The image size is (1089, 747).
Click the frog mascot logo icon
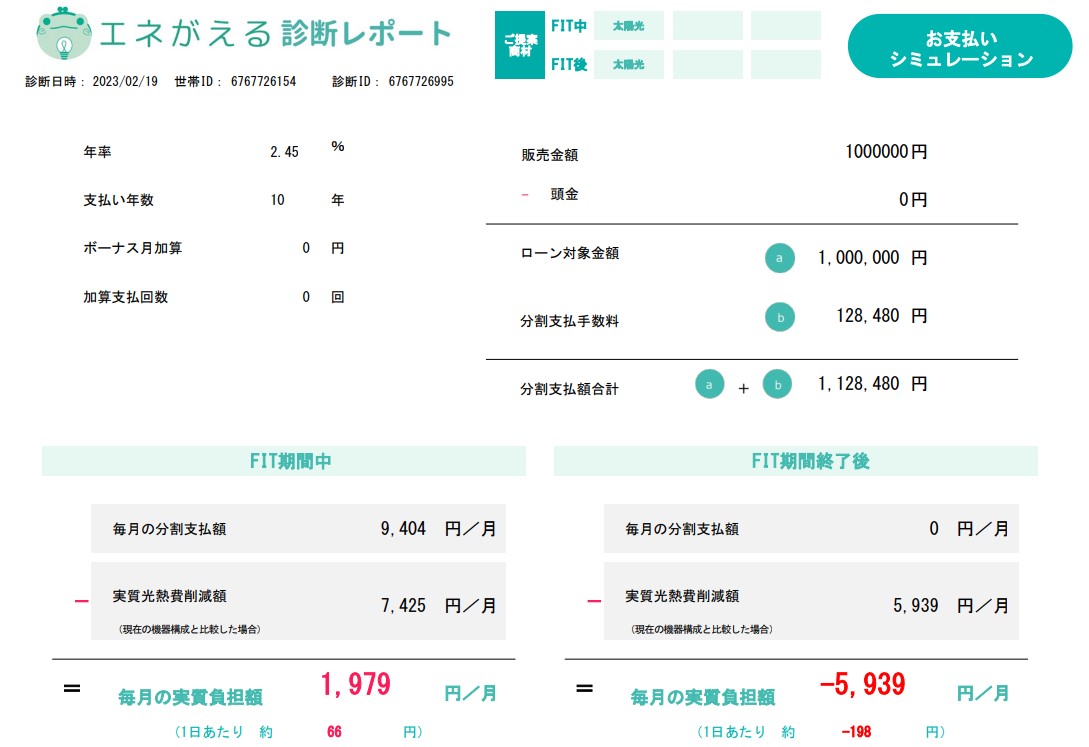(x=63, y=33)
